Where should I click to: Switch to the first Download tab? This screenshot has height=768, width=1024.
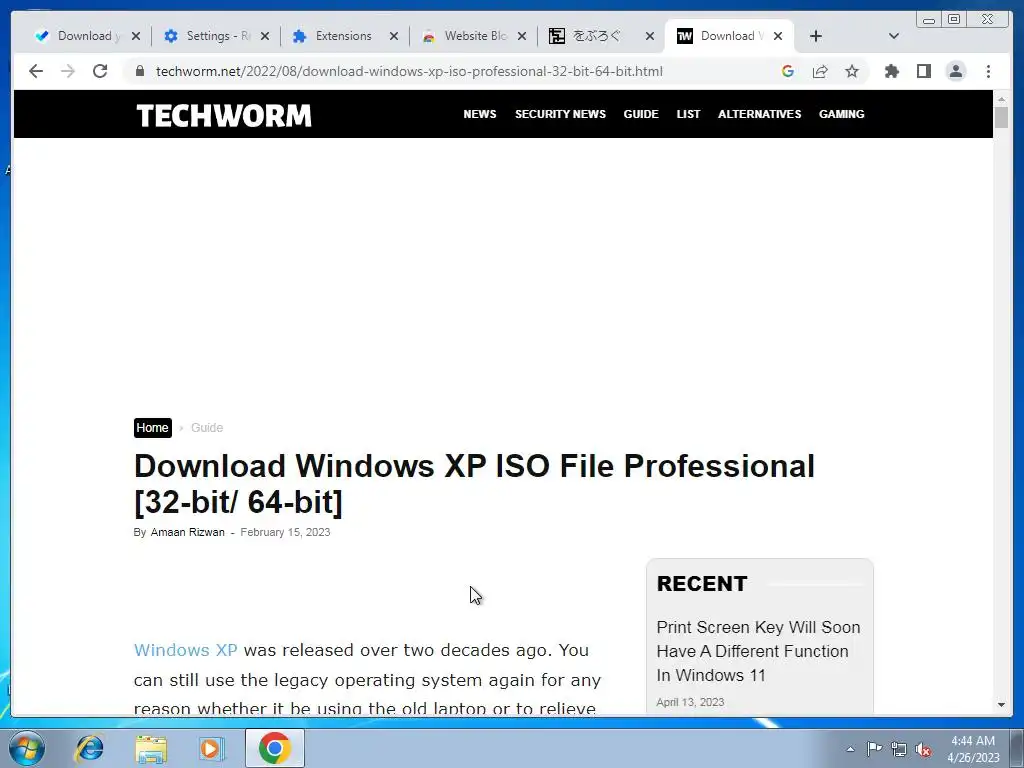[78, 36]
